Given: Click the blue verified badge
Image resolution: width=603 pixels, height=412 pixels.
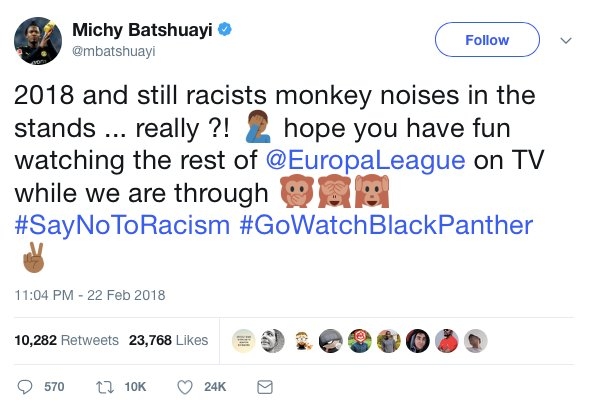Looking at the screenshot, I should point(228,29).
